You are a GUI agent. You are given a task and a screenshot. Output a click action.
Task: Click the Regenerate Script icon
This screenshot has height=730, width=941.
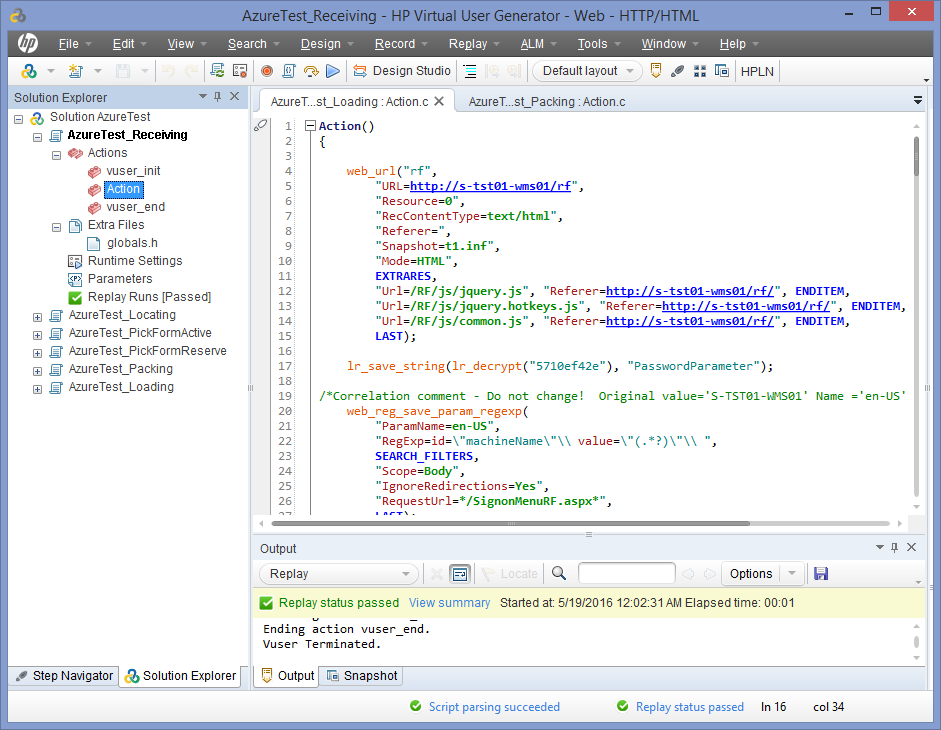(217, 71)
